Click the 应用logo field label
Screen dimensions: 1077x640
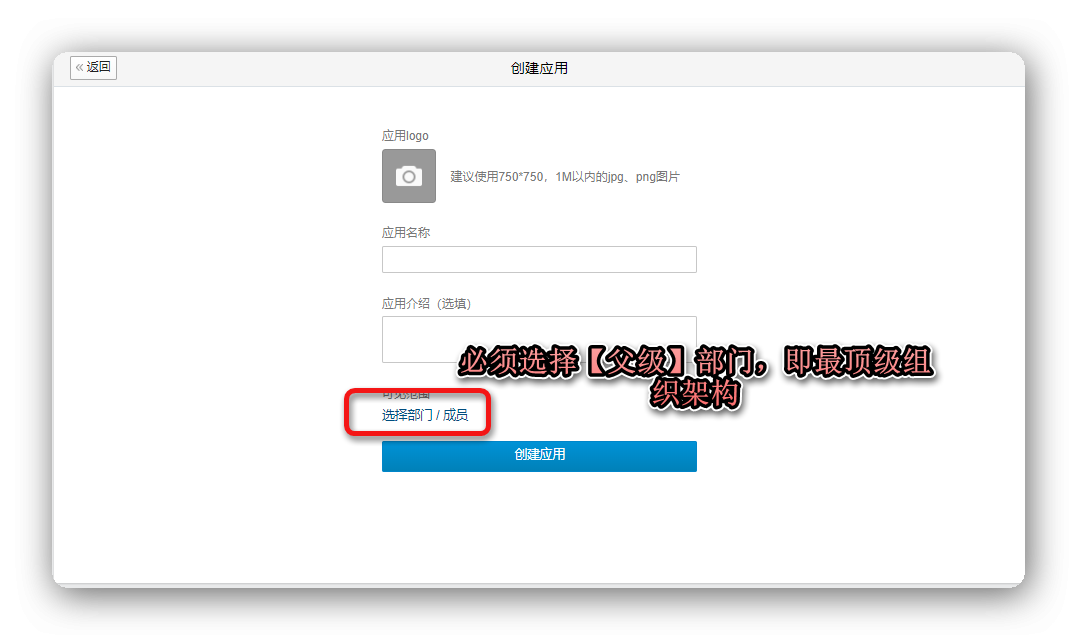405,136
